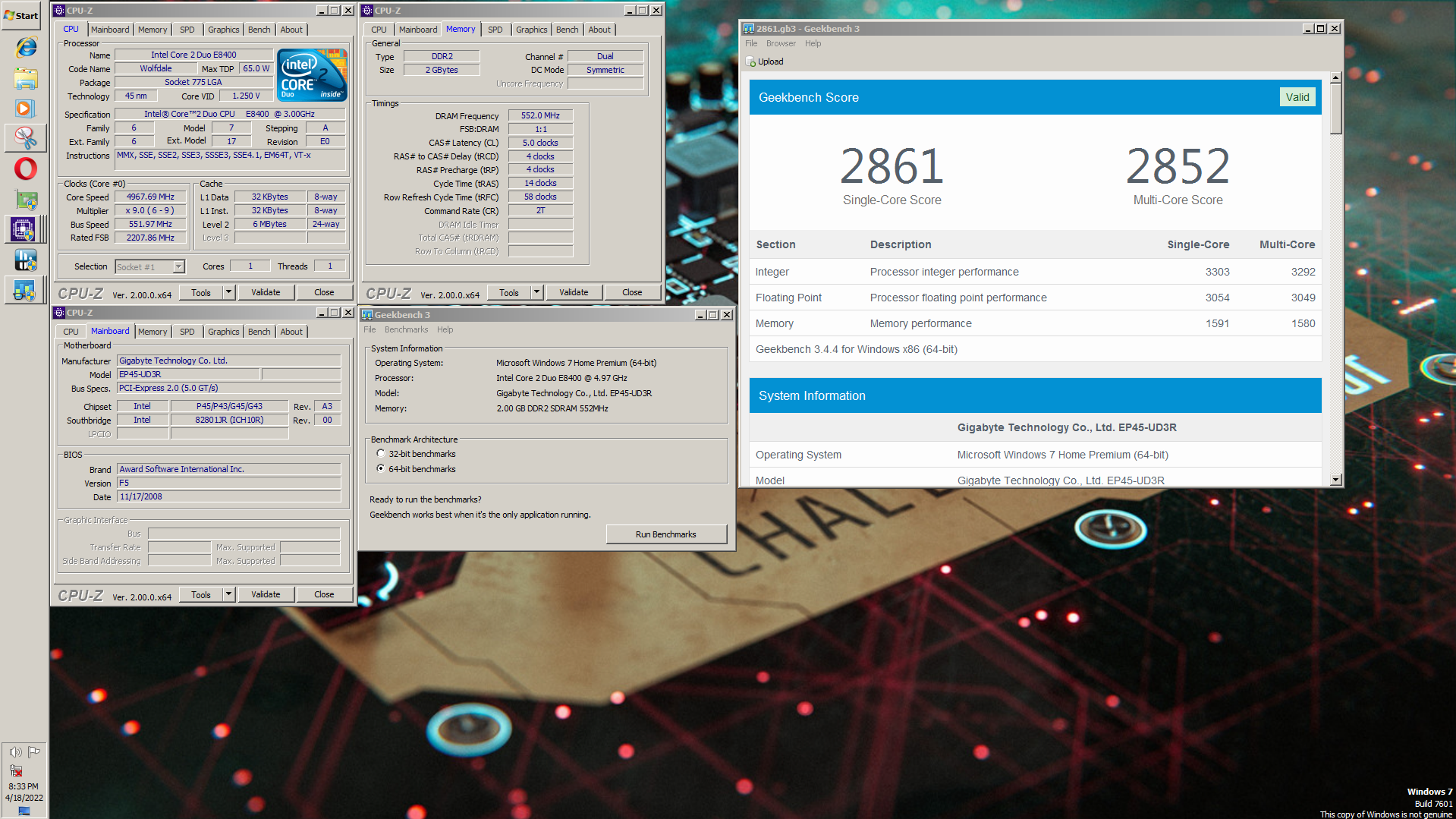Screen dimensions: 1456x819
Task: Open Windows Explorer folder icon on taskbar
Action: (x=25, y=78)
